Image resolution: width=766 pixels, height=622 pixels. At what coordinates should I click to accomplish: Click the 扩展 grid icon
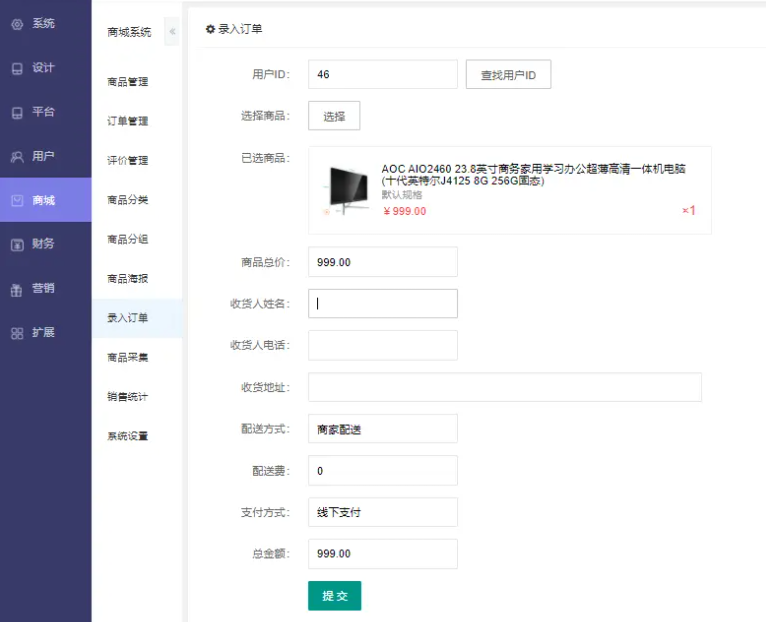[x=17, y=333]
